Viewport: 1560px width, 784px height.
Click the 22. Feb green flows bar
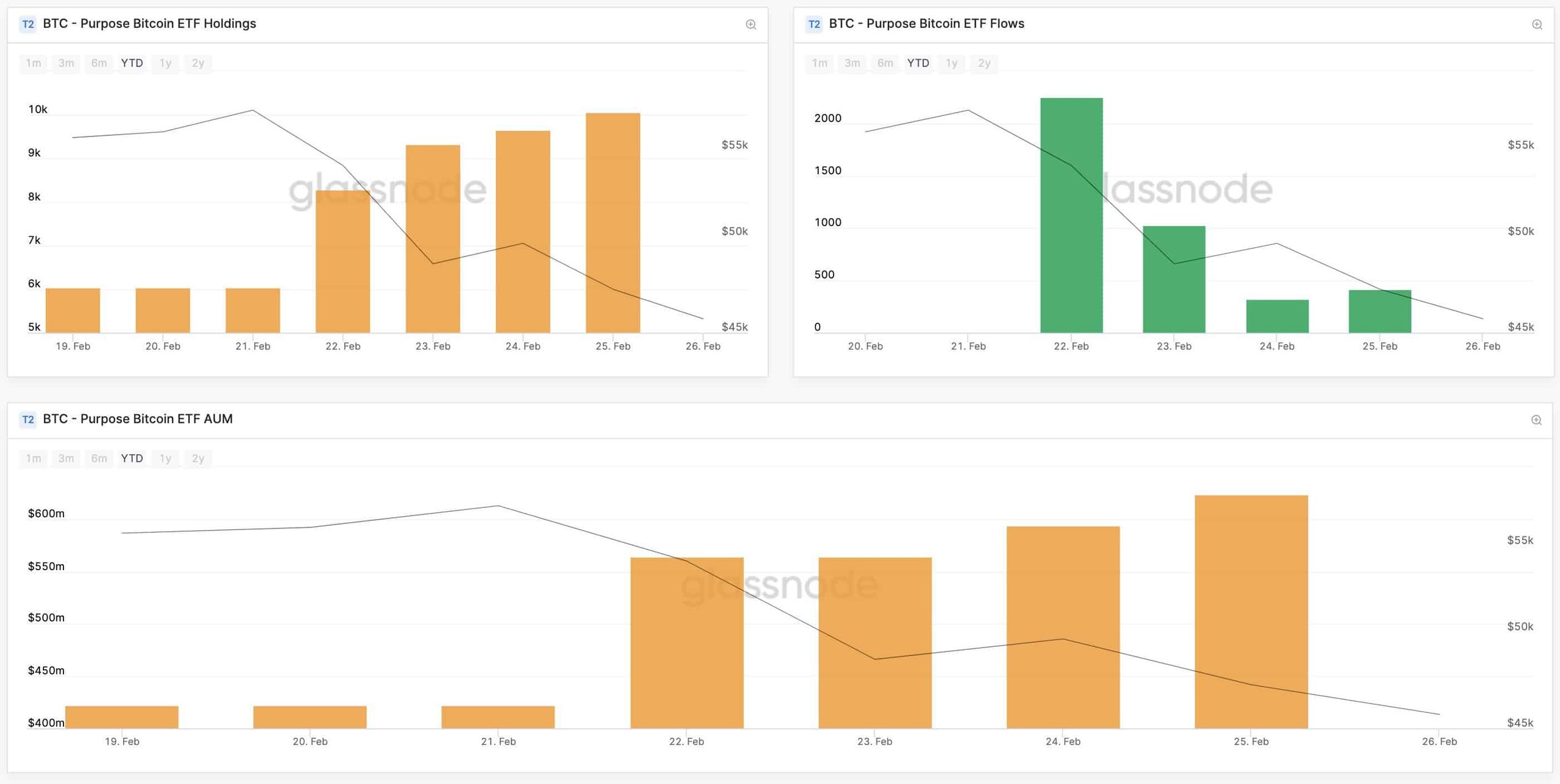click(1071, 216)
